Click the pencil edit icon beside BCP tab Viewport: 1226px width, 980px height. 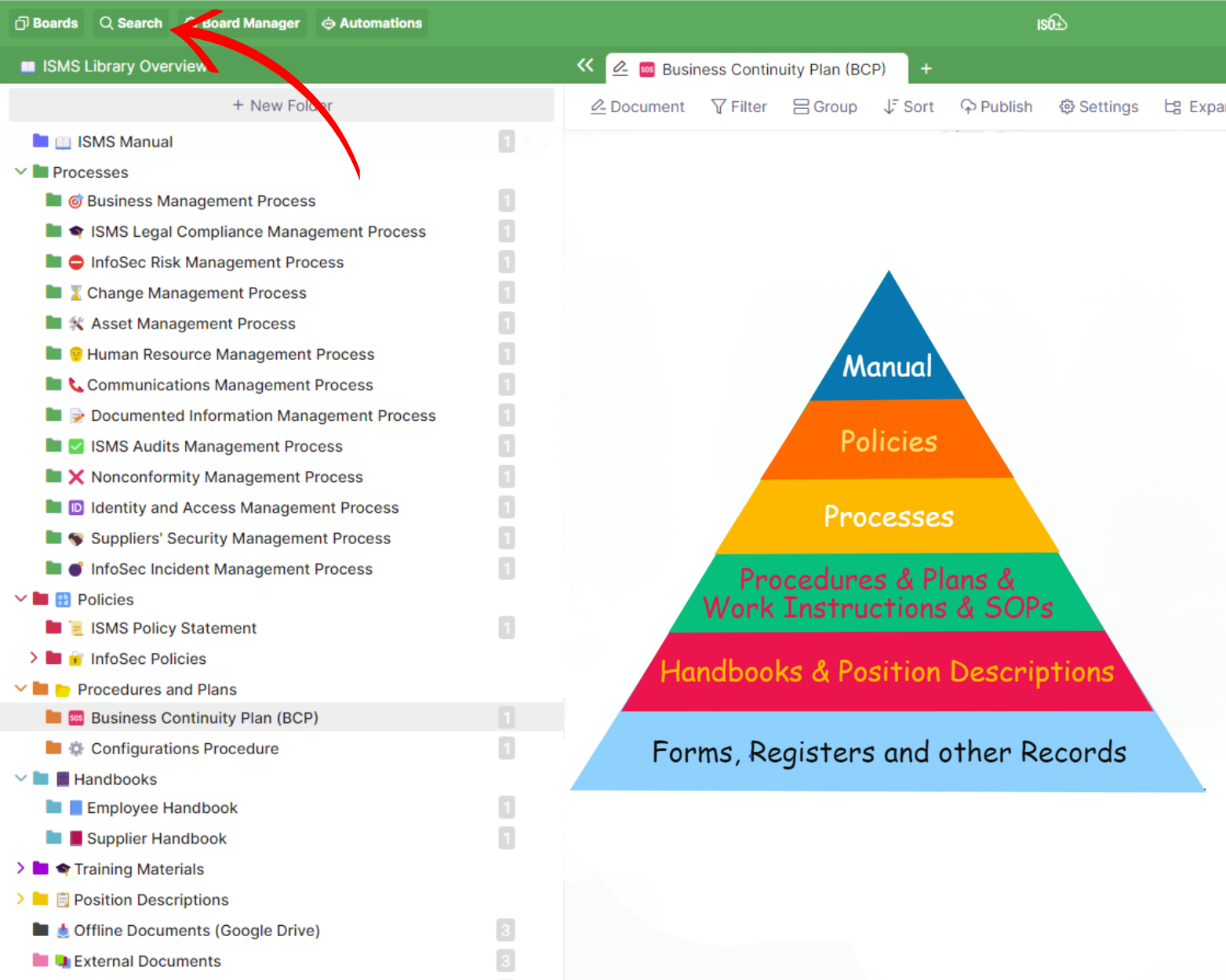(x=620, y=69)
